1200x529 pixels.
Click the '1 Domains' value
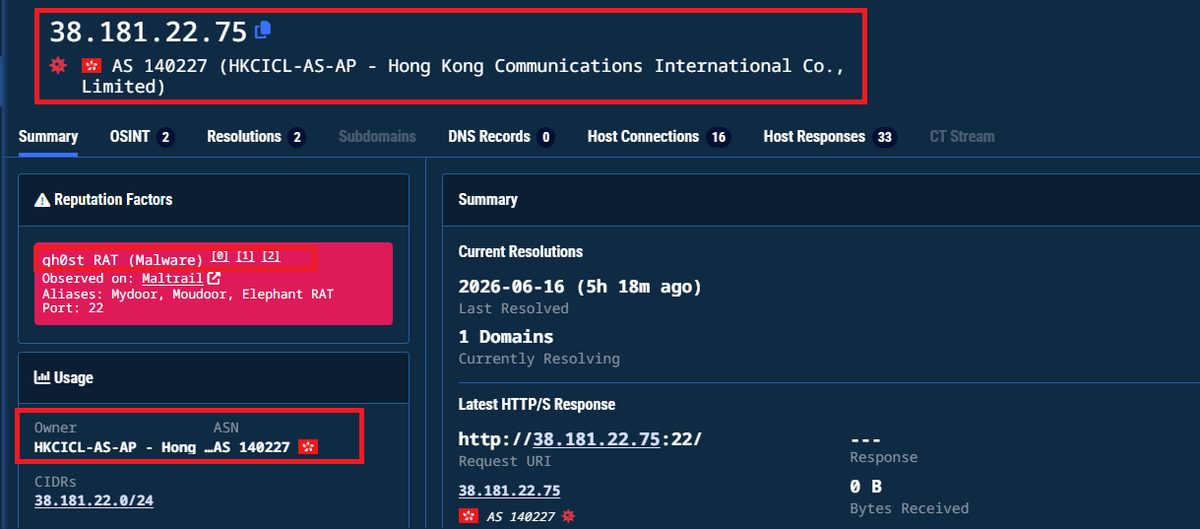[506, 337]
